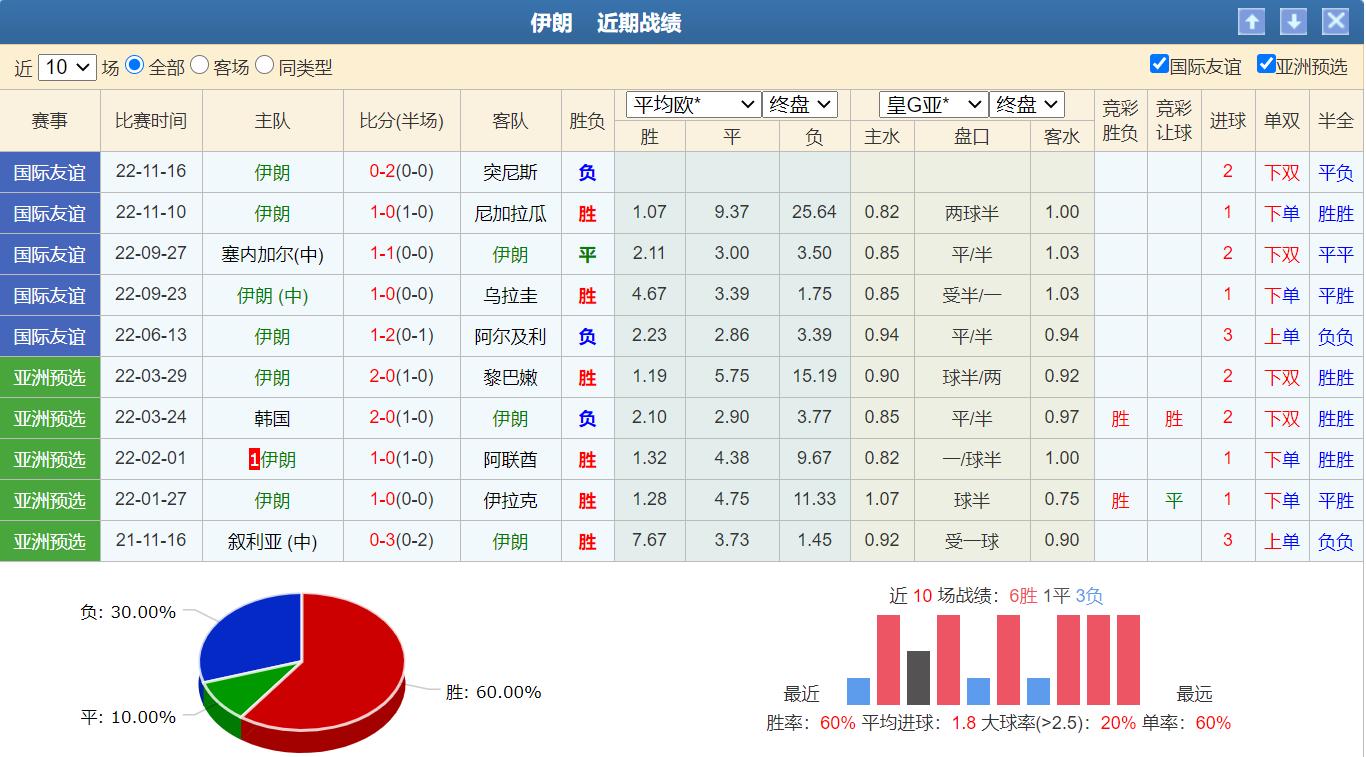Click the red card marker beside 伊朗
The width and height of the screenshot is (1366, 757).
254,460
